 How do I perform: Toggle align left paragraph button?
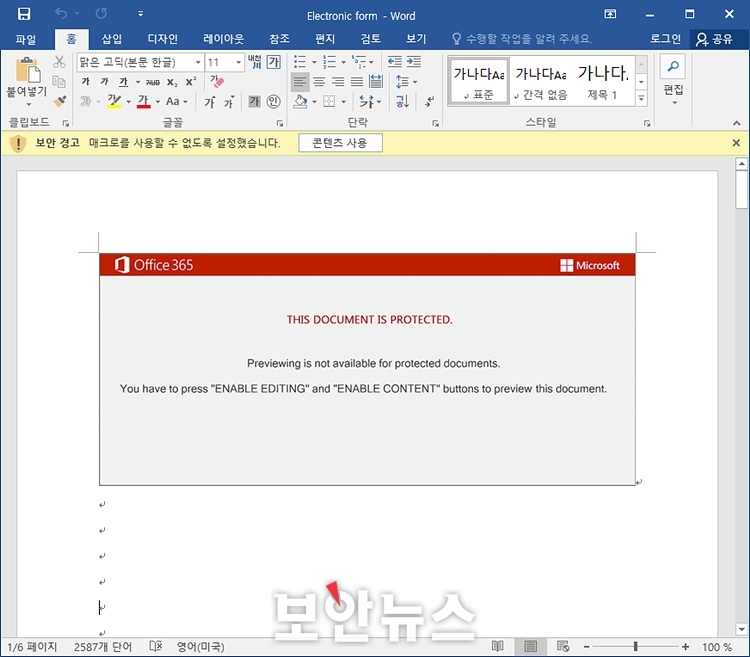point(300,82)
